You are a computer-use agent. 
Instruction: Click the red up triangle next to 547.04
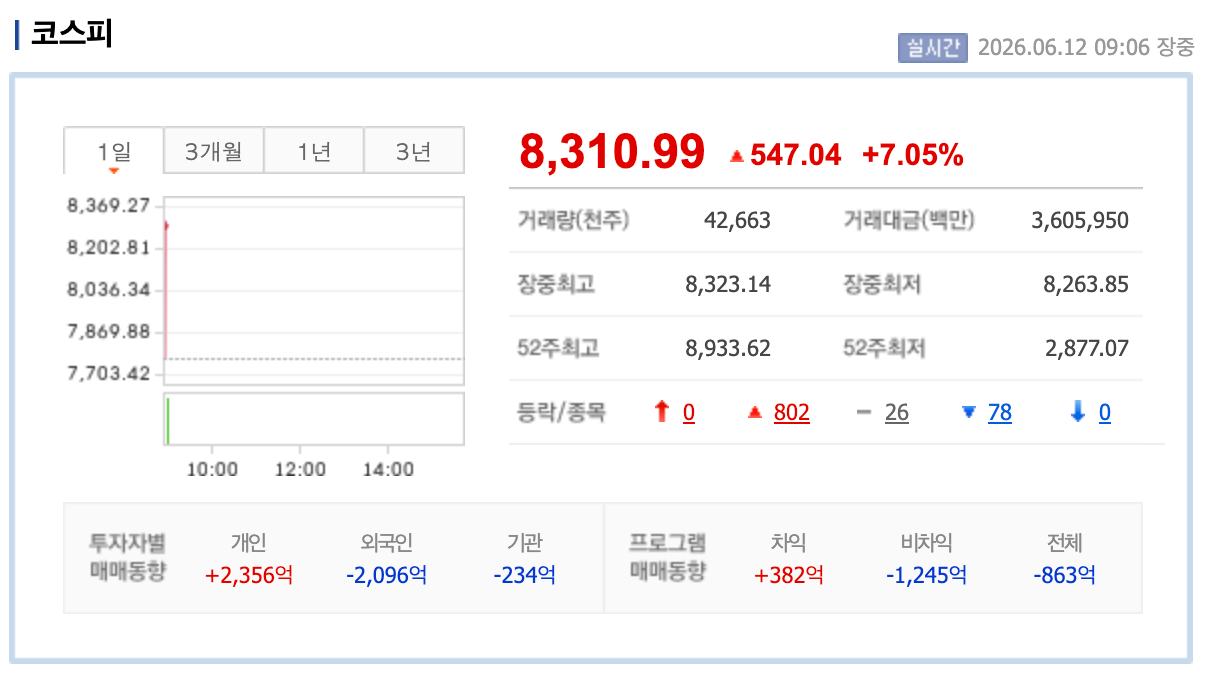pos(737,155)
